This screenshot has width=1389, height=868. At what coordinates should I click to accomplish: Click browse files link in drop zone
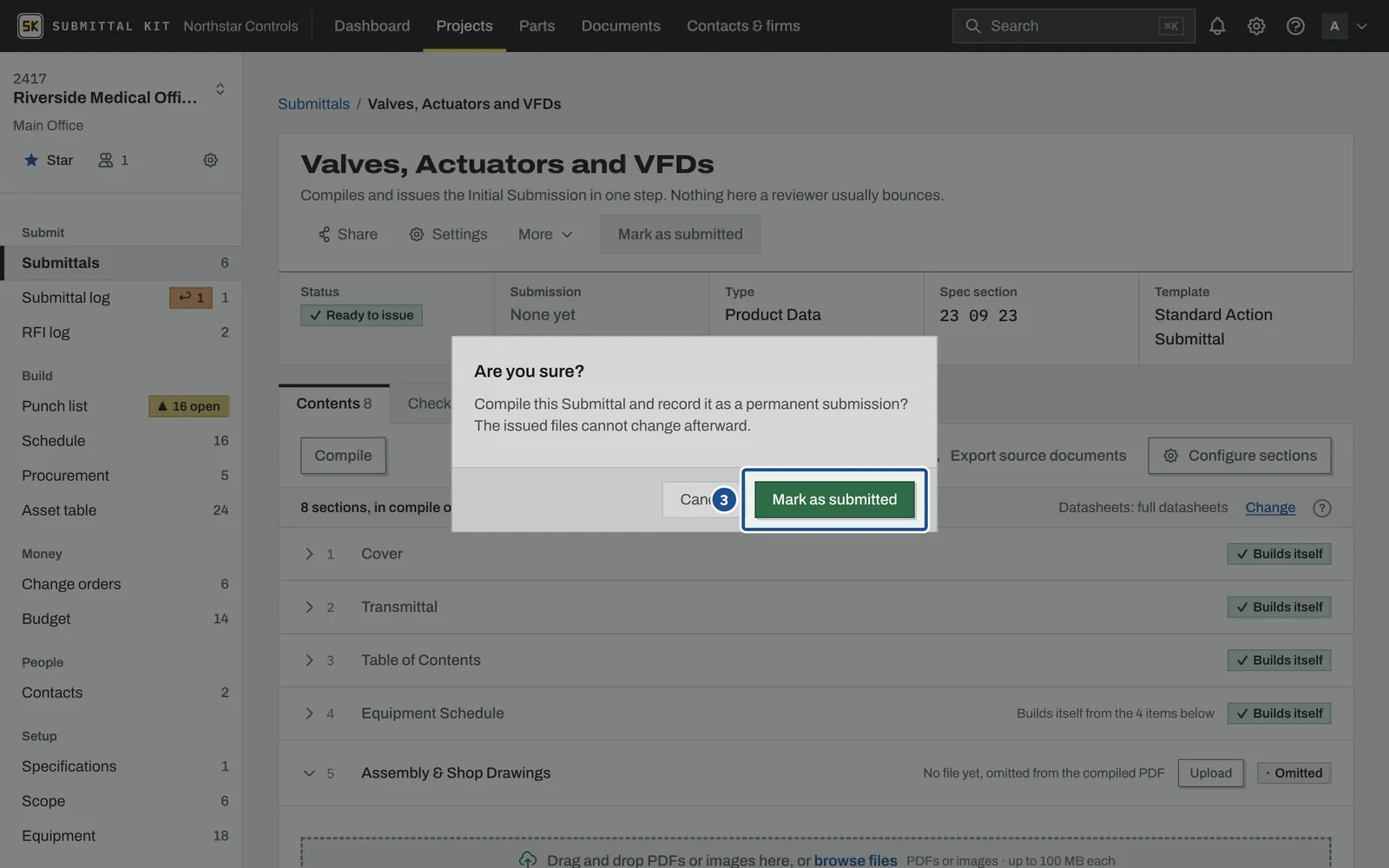point(855,860)
